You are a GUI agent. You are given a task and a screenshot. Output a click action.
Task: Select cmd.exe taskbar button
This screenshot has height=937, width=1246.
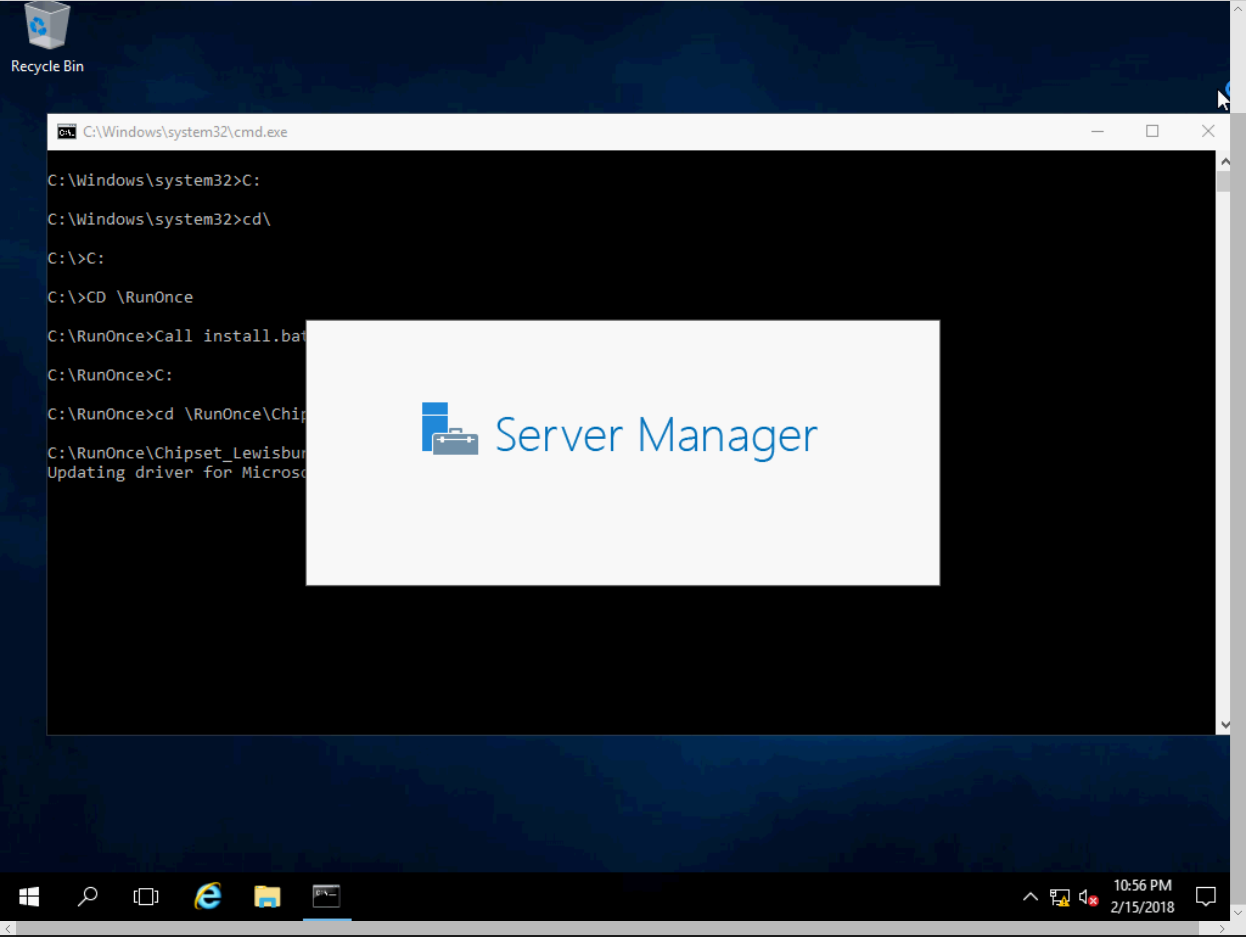[326, 896]
